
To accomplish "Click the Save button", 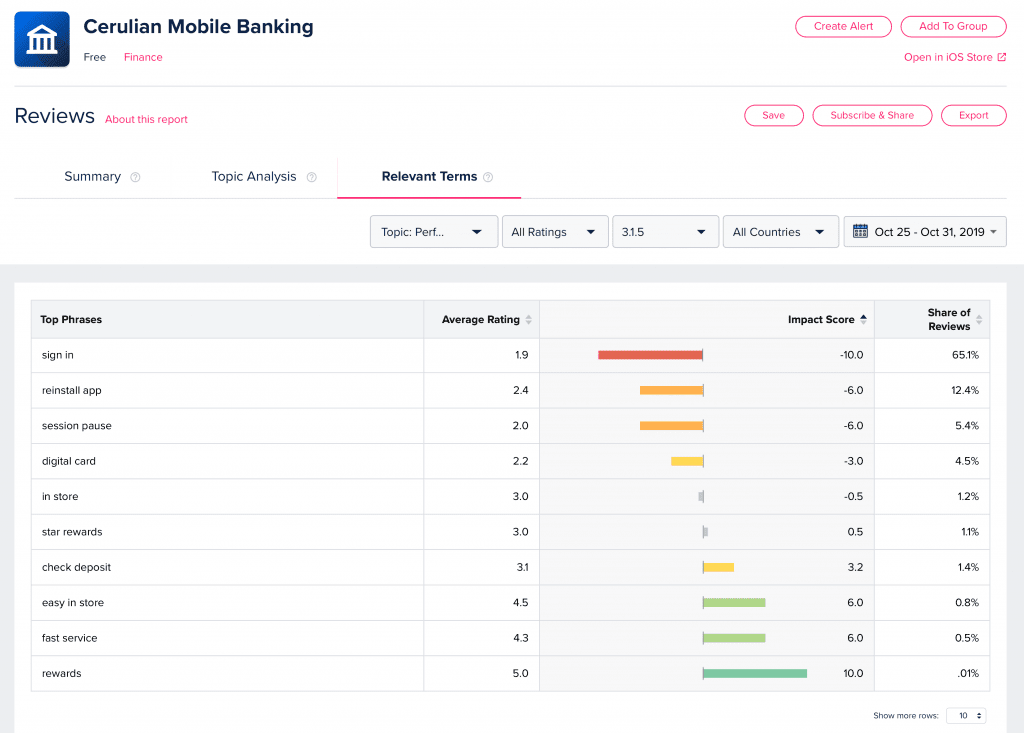I will (773, 115).
